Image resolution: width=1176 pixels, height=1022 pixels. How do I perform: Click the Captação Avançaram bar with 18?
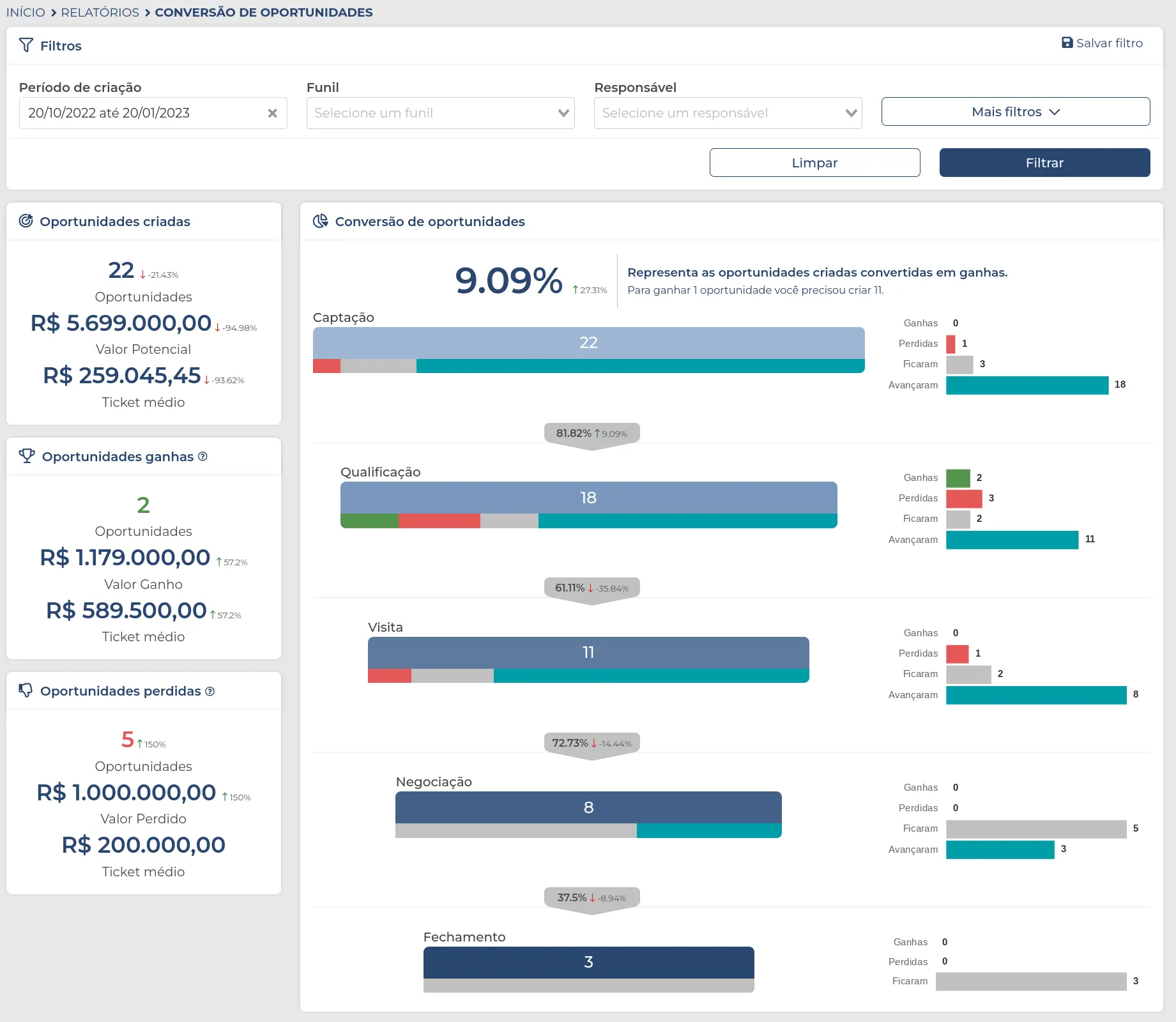[x=1027, y=385]
